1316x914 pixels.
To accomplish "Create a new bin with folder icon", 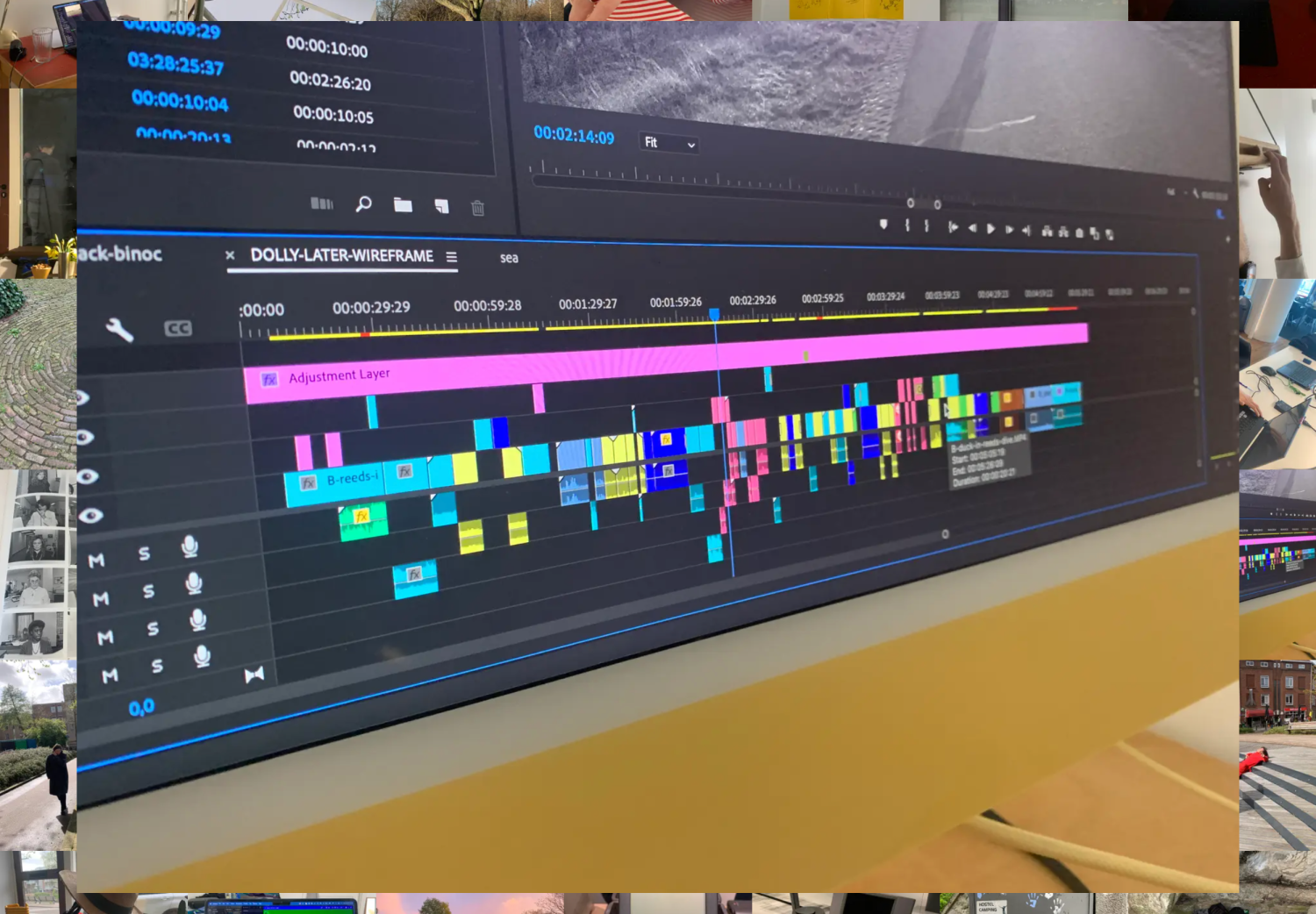I will click(x=403, y=205).
